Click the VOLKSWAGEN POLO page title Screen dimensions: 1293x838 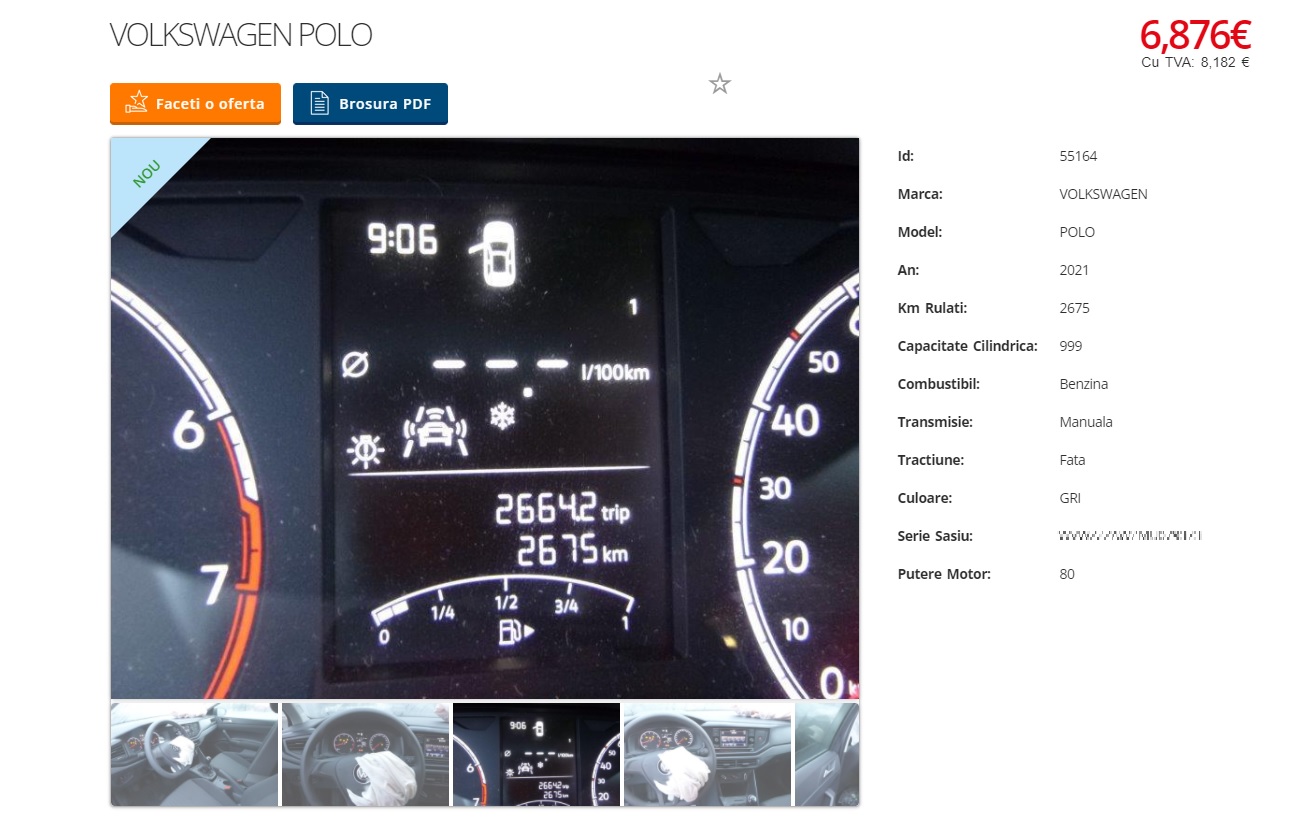click(241, 35)
